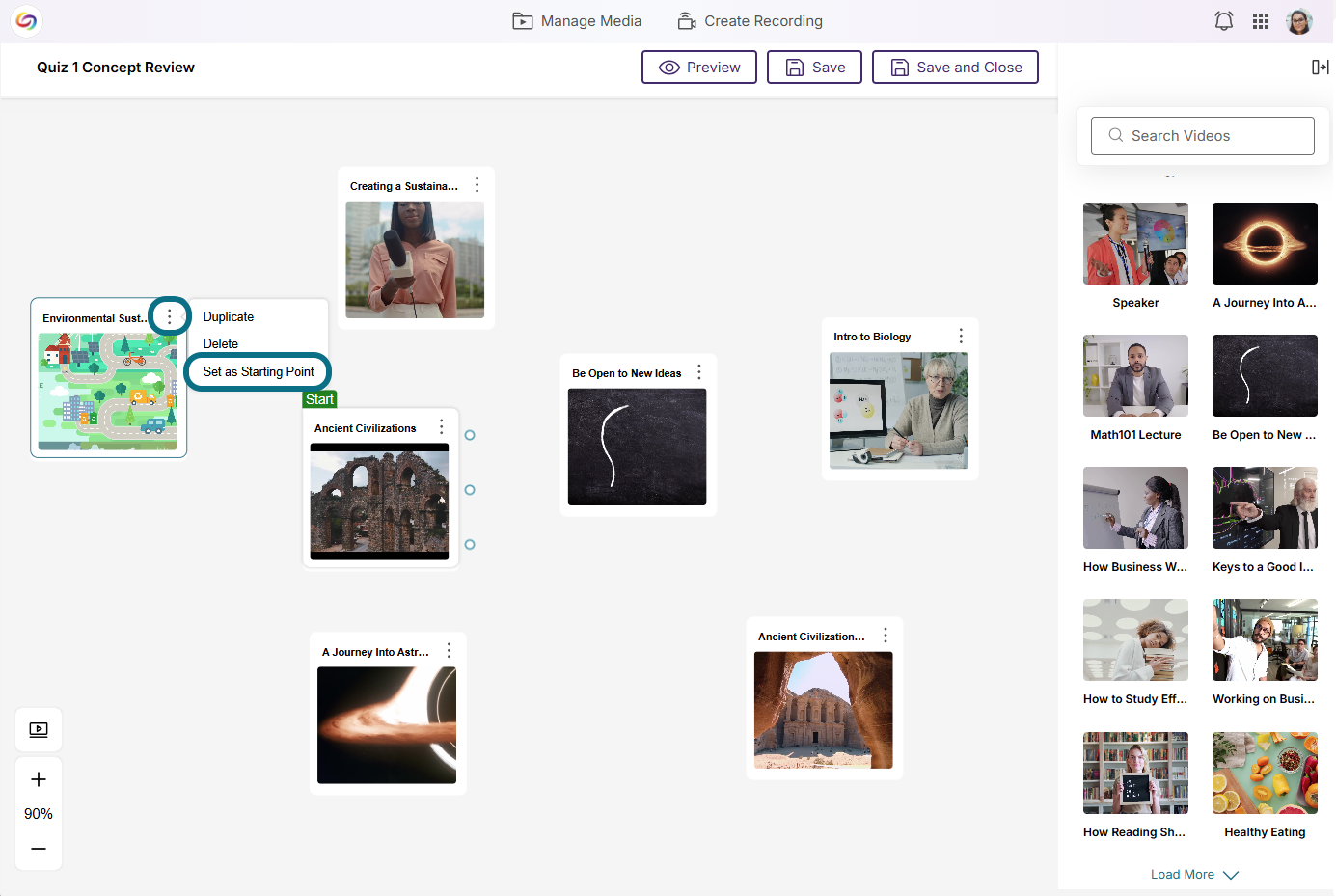1336x896 pixels.
Task: Select the Environmental Sust... canvas thumbnail
Action: [x=108, y=392]
